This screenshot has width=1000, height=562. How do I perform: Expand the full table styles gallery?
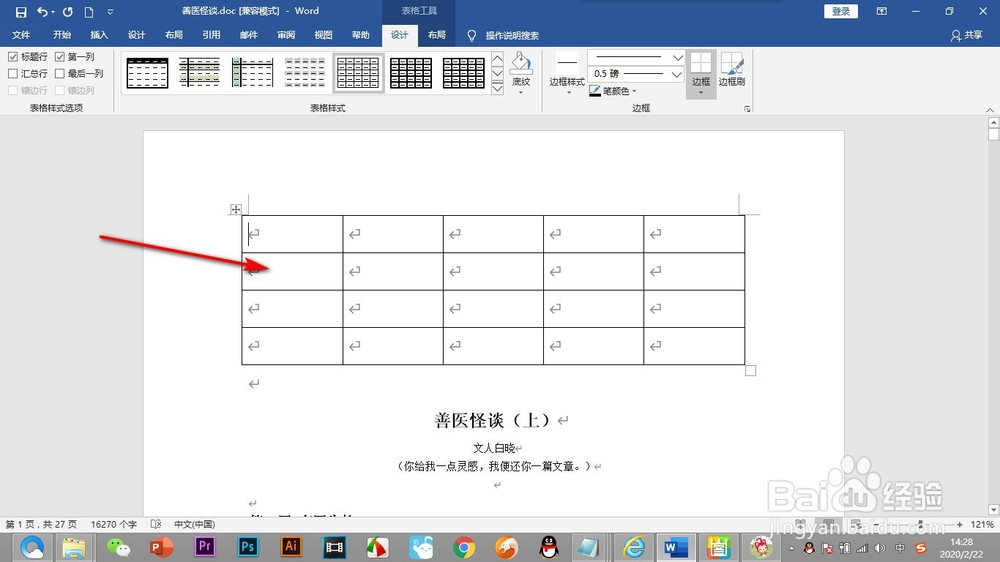click(x=497, y=88)
